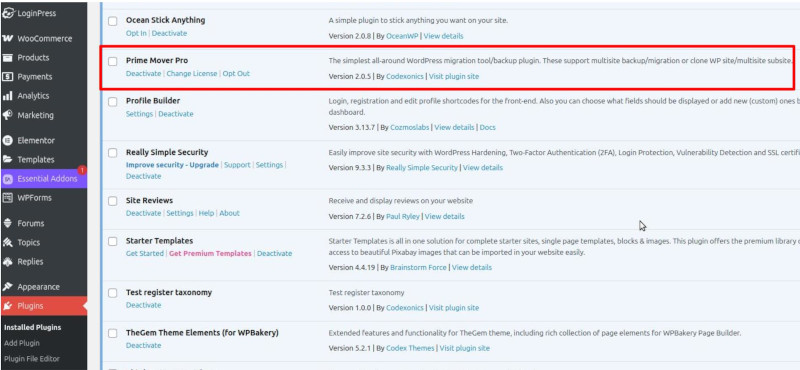Select the Profile Builder plugin checkbox
The height and width of the screenshot is (370, 800).
pyautogui.click(x=112, y=102)
